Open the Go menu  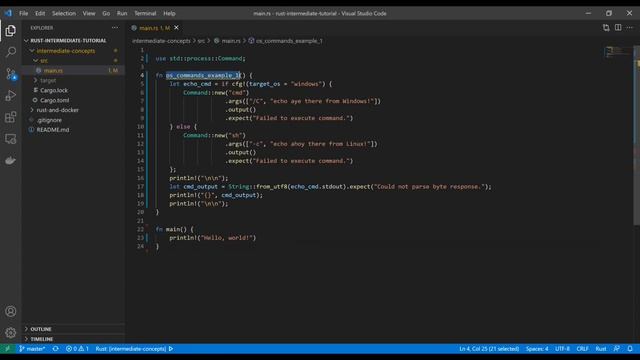pyautogui.click(x=106, y=13)
